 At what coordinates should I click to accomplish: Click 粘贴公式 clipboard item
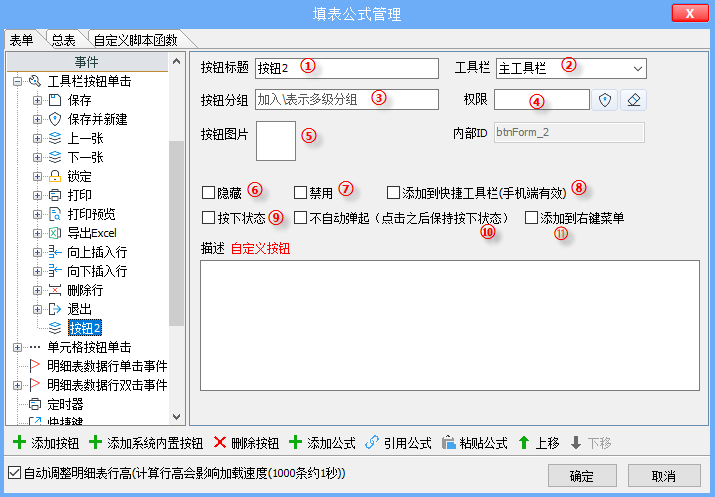coord(474,443)
